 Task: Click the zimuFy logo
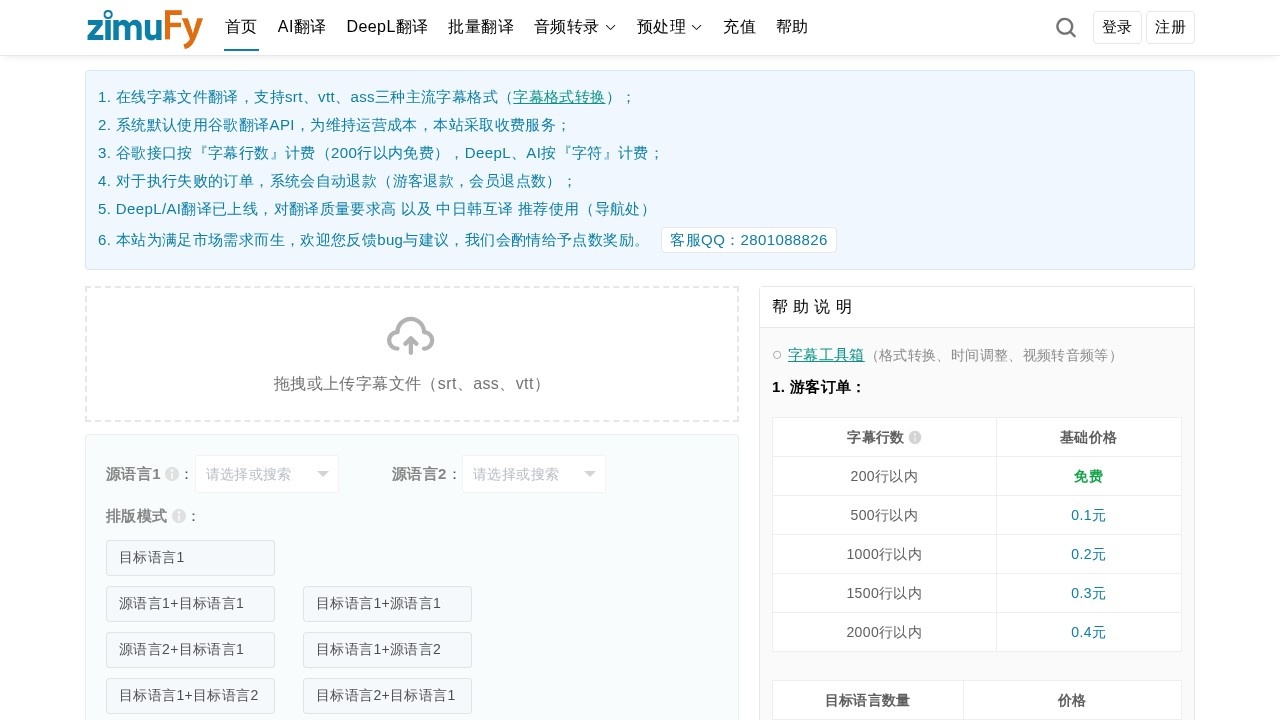(144, 28)
